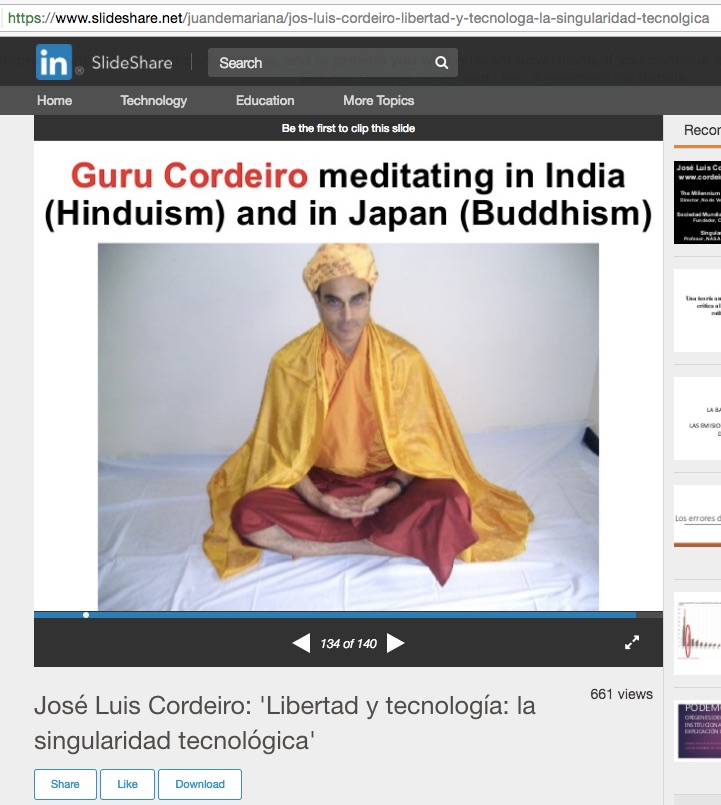Viewport: 721px width, 805px height.
Task: Open the Technology menu item
Action: (153, 100)
